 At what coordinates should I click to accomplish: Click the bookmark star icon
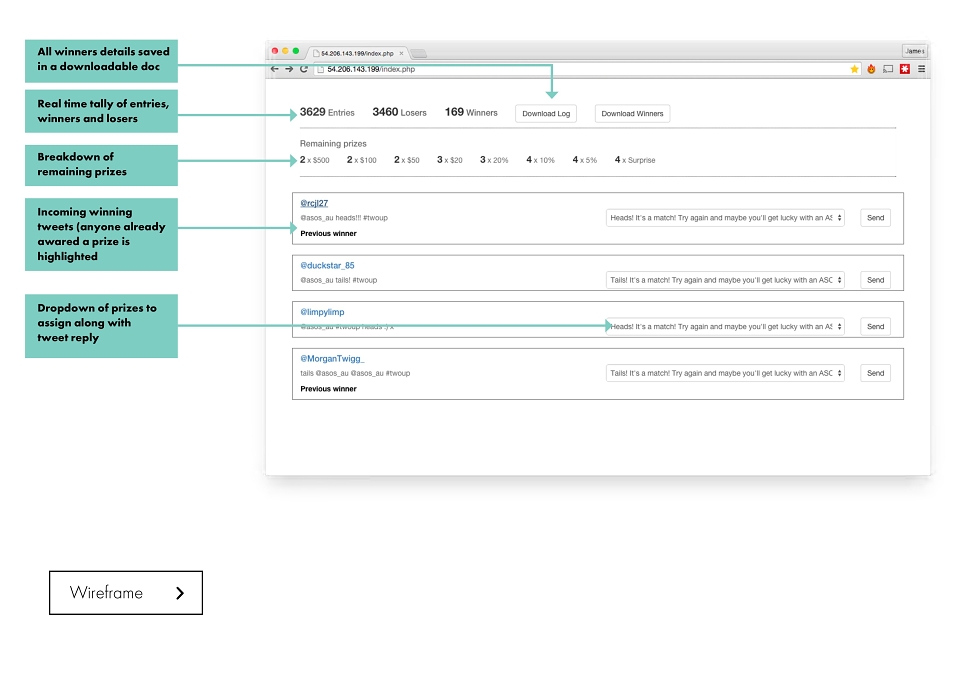click(854, 69)
